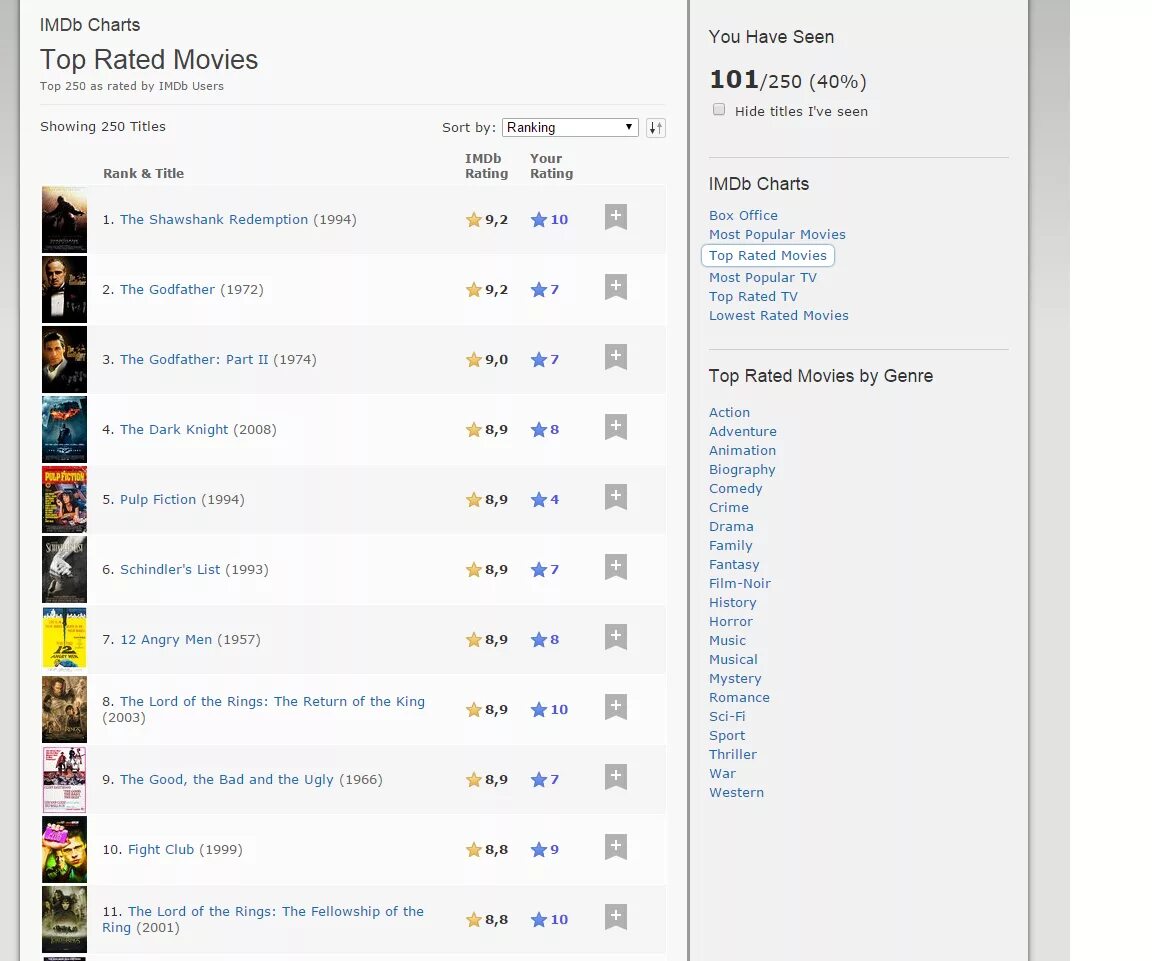Viewport: 1152px width, 961px height.
Task: Open Schindler's List title link
Action: click(170, 569)
